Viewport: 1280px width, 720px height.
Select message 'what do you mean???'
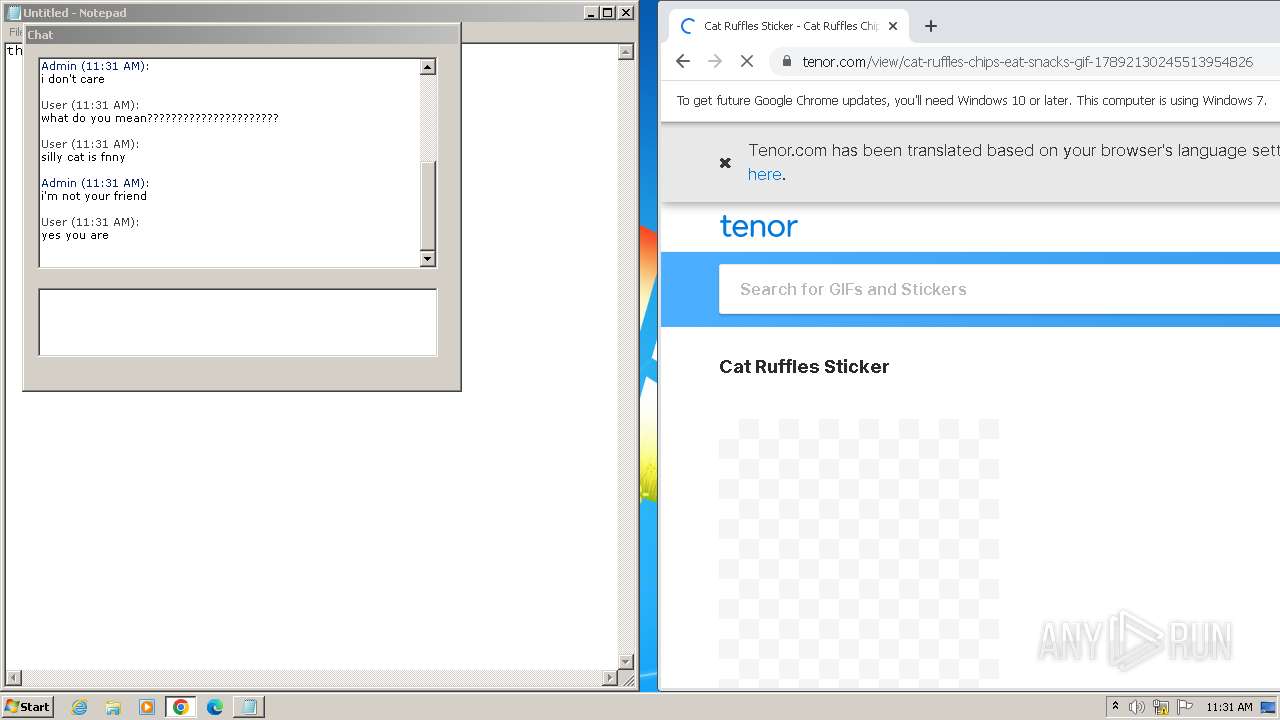tap(160, 118)
